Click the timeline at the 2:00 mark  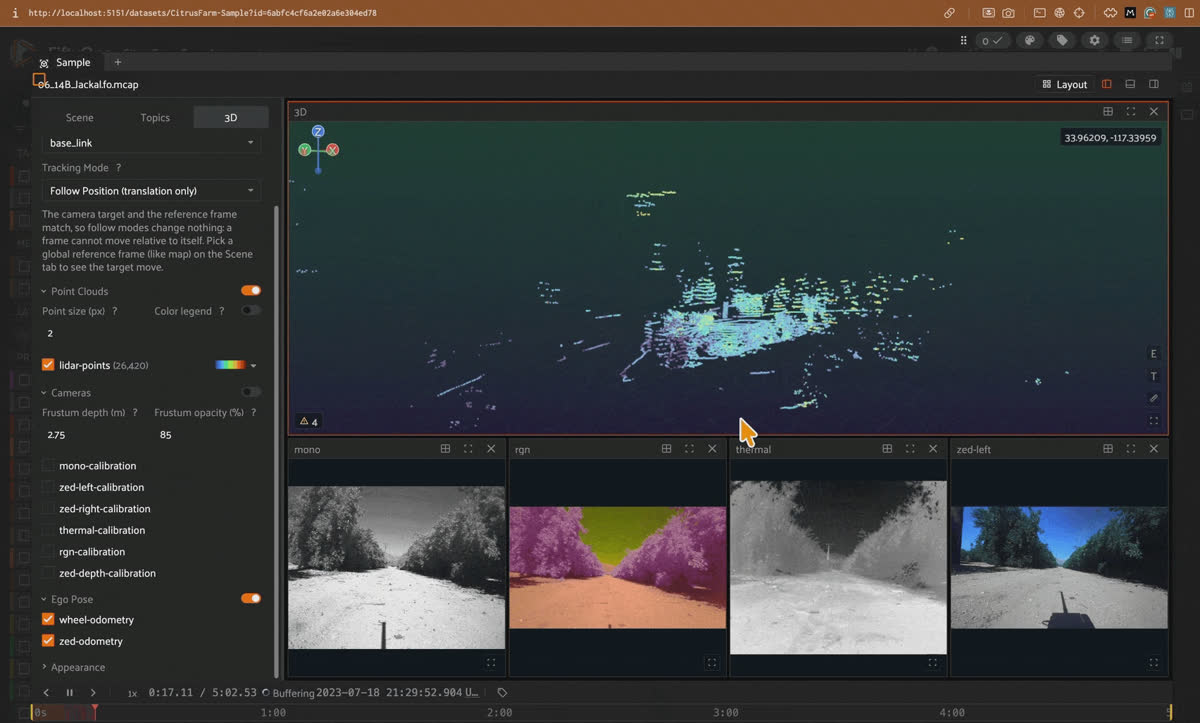tap(499, 712)
